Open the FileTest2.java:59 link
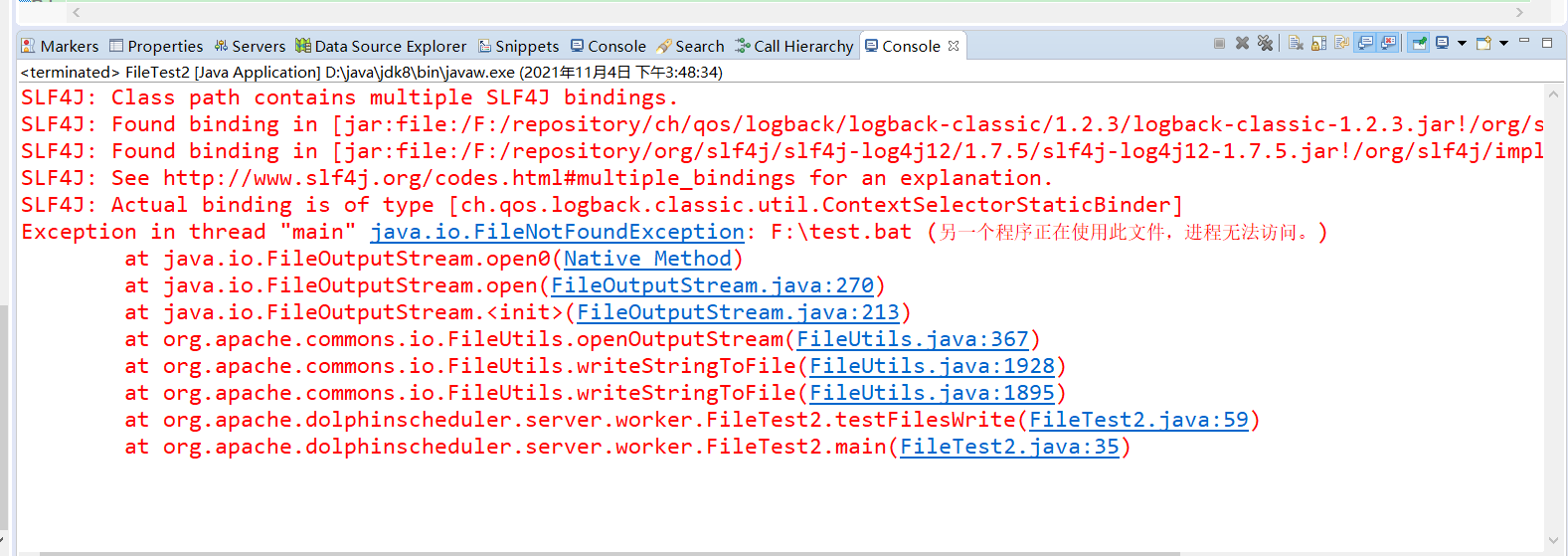The image size is (1568, 556). [1139, 420]
